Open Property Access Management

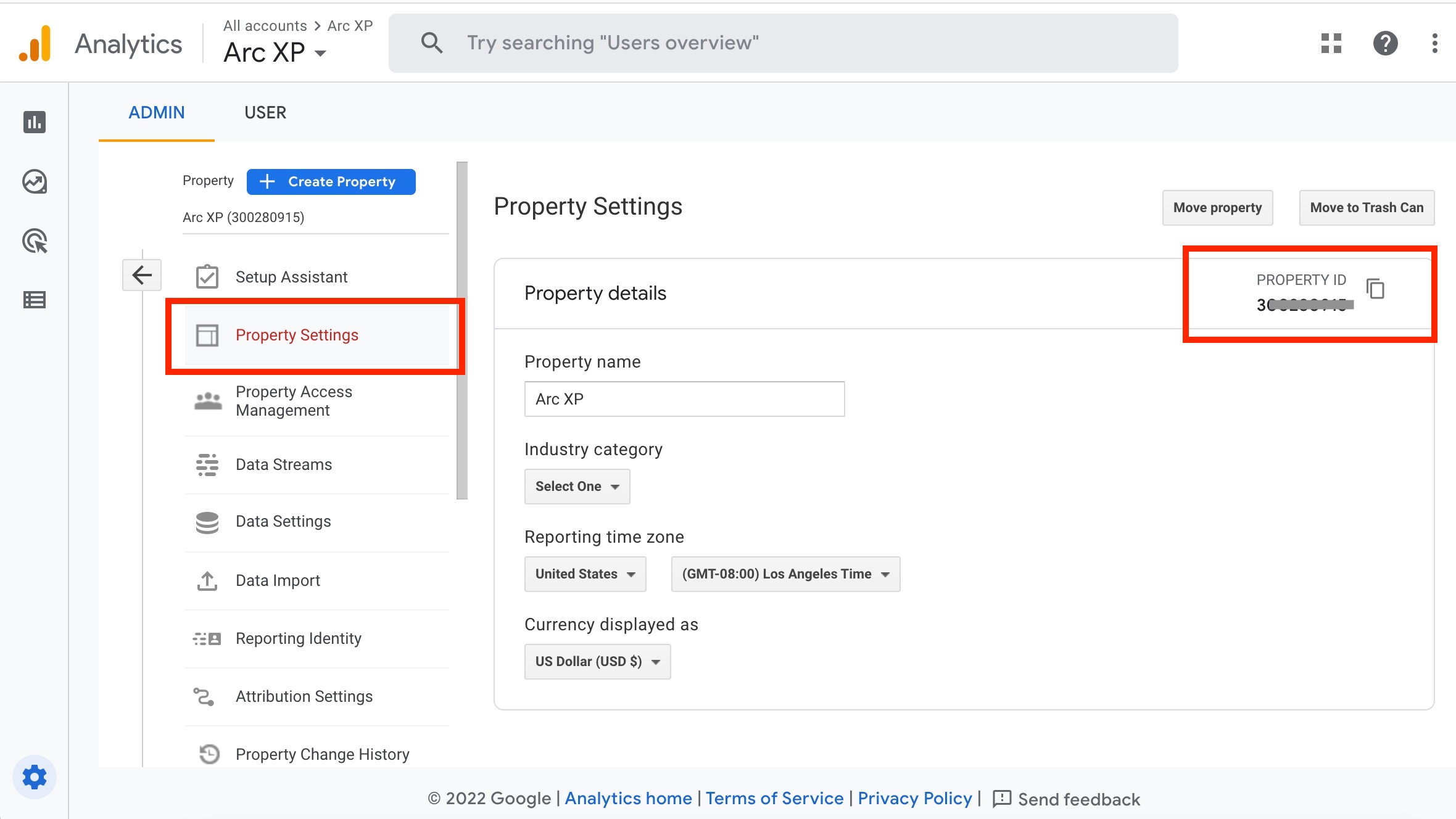(317, 401)
